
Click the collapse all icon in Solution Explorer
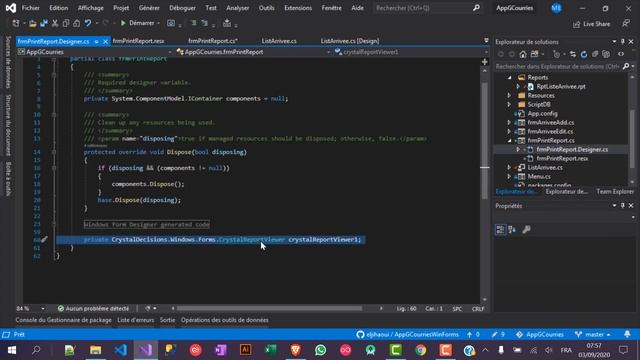click(595, 54)
